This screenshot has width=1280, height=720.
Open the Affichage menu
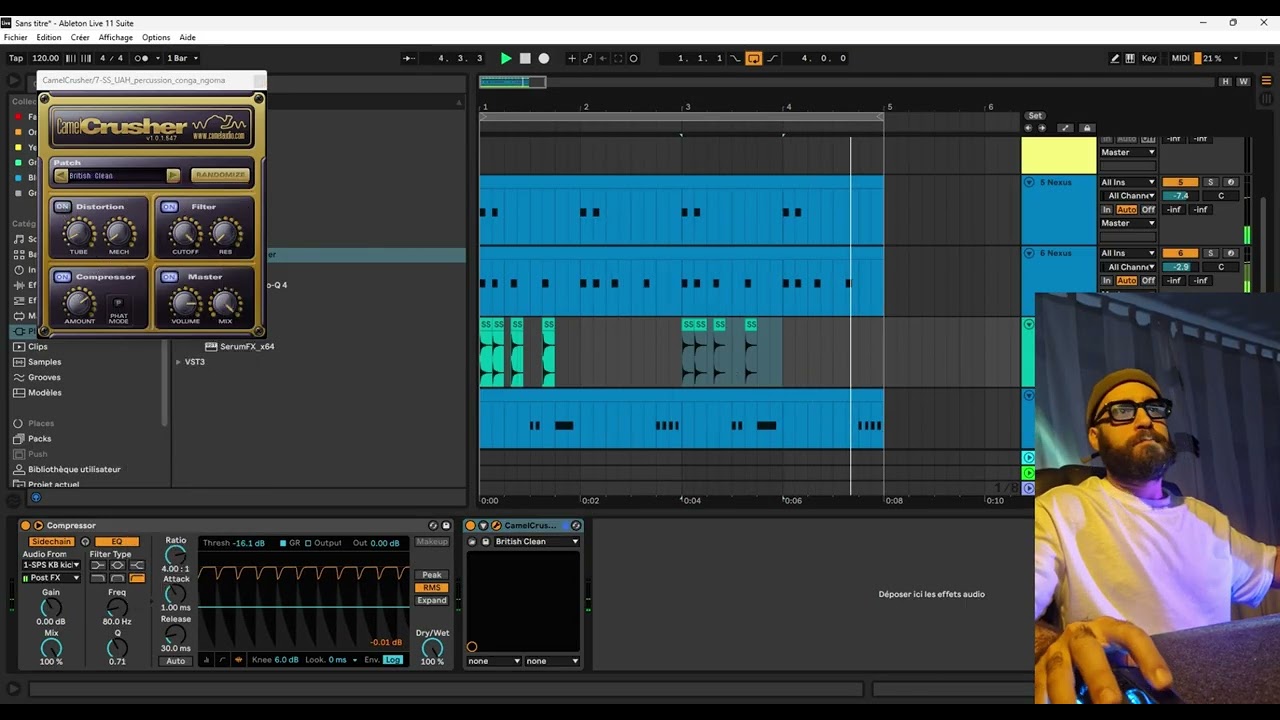coord(115,37)
